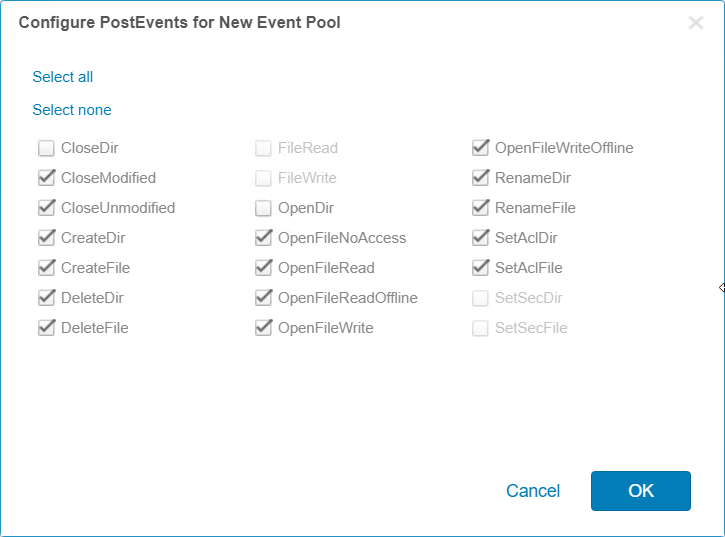The height and width of the screenshot is (537, 725).
Task: Click the Select none link
Action: click(x=72, y=110)
